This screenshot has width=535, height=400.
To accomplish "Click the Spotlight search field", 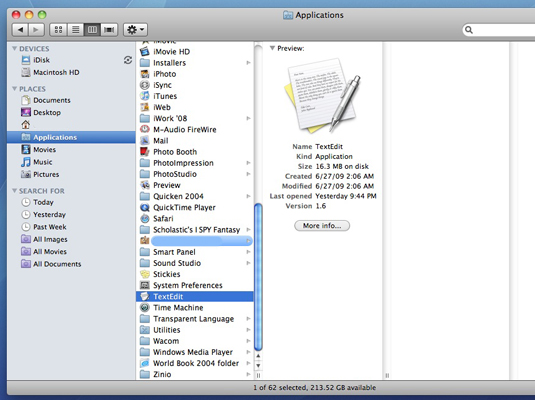I will pos(500,30).
